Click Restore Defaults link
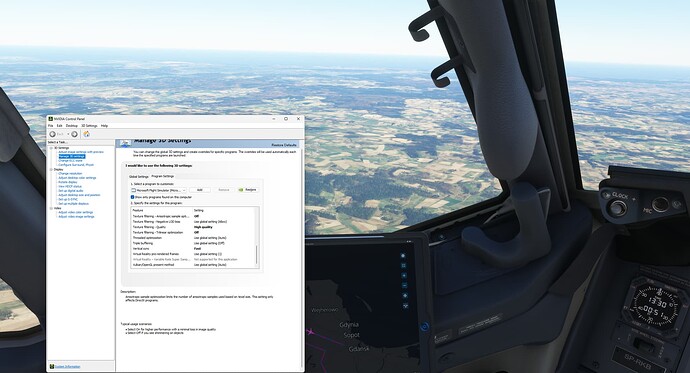690x373 pixels. 284,145
